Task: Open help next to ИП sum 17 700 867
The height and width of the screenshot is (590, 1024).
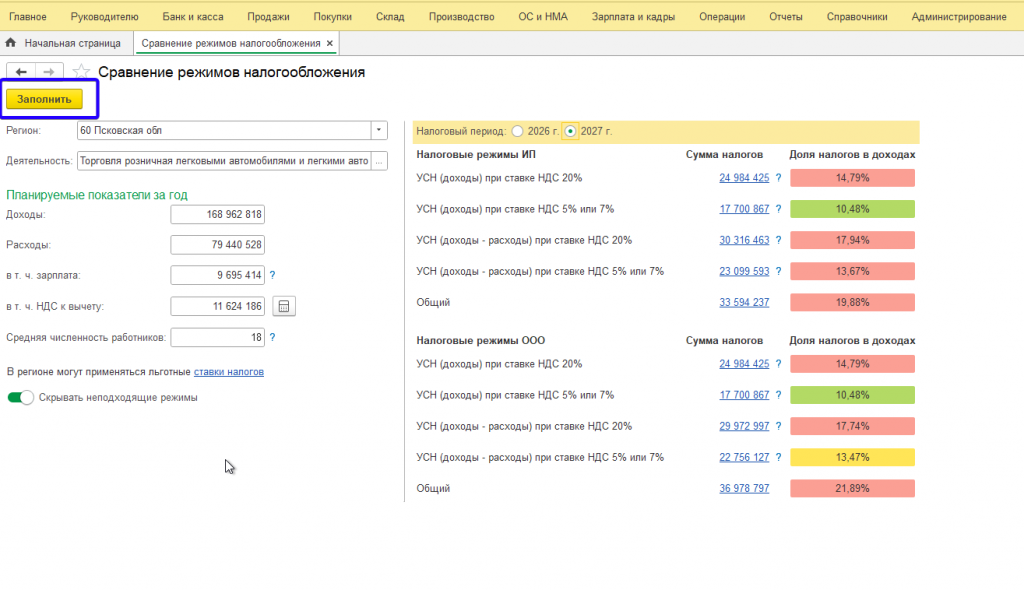Action: click(x=778, y=209)
